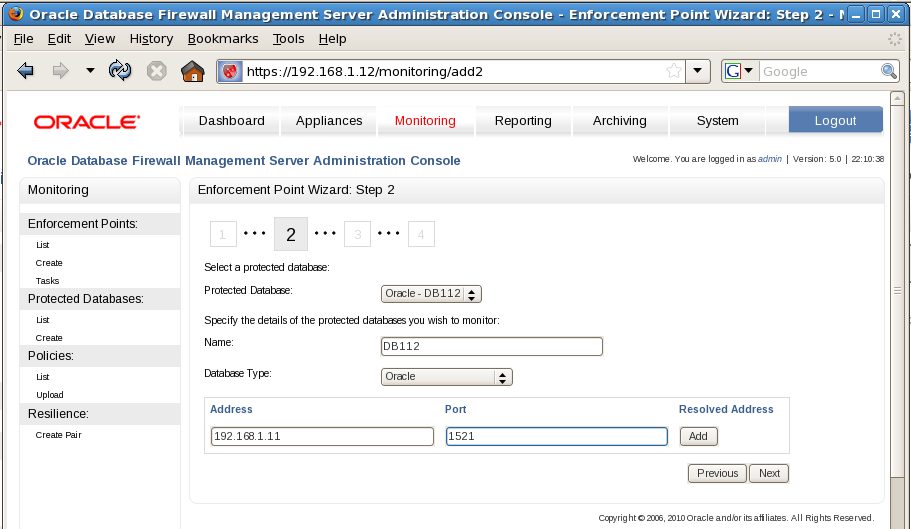Click the Reload page icon
Screen dimensions: 911x529
point(120,71)
